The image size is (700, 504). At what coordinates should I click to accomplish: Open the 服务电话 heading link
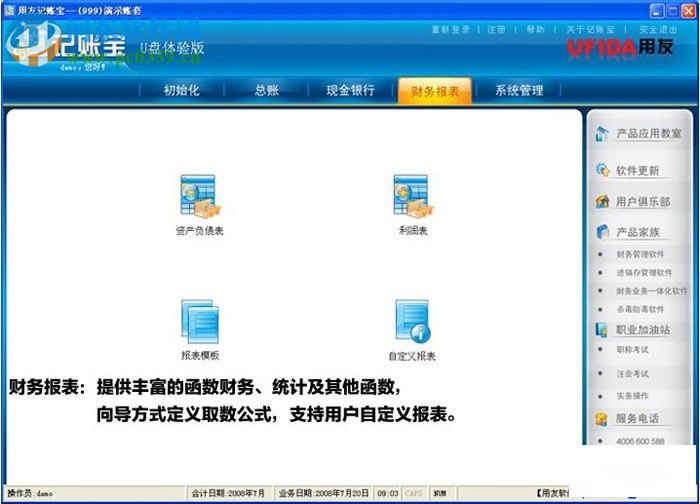point(637,418)
